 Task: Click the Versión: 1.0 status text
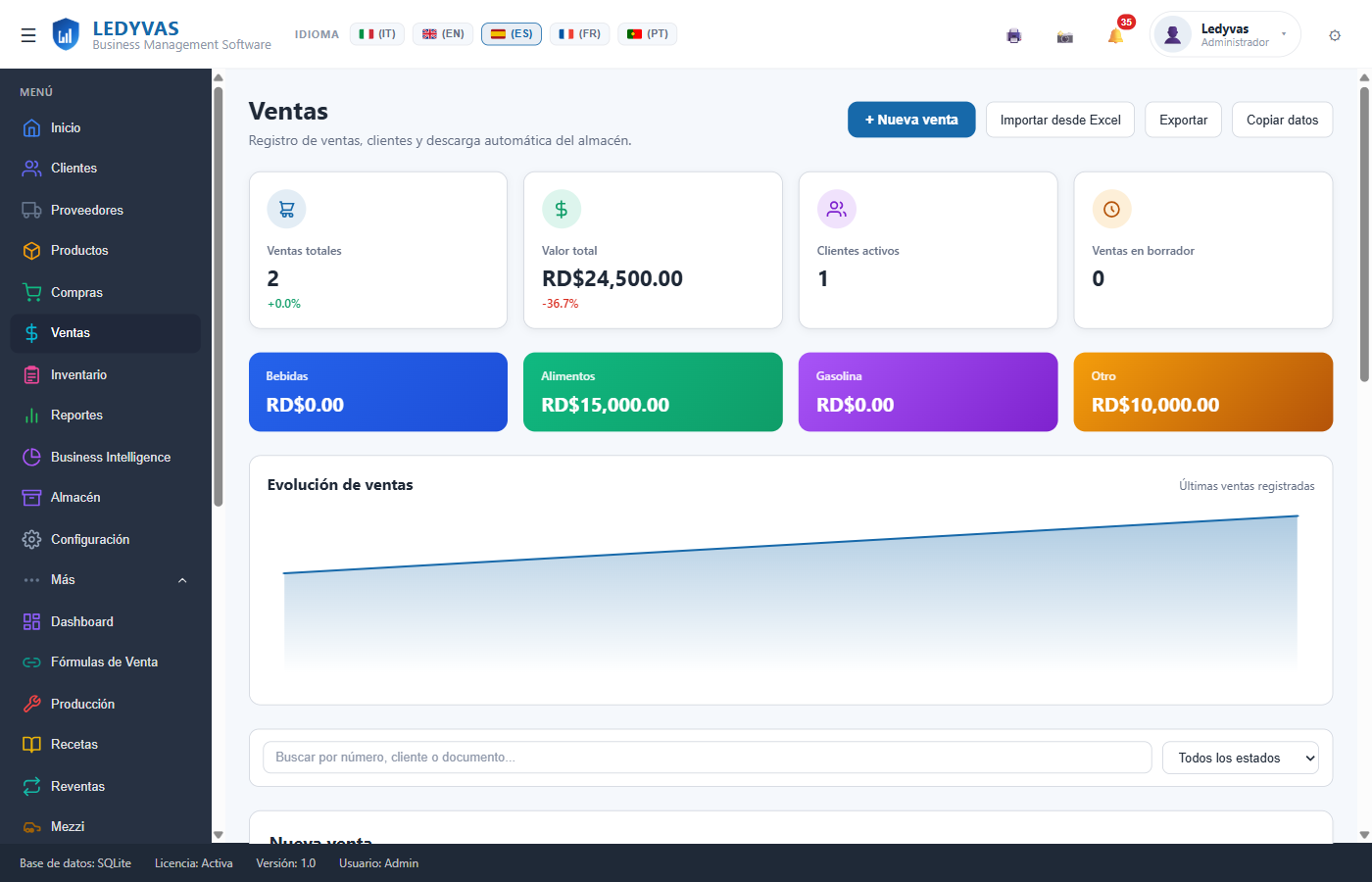(286, 863)
